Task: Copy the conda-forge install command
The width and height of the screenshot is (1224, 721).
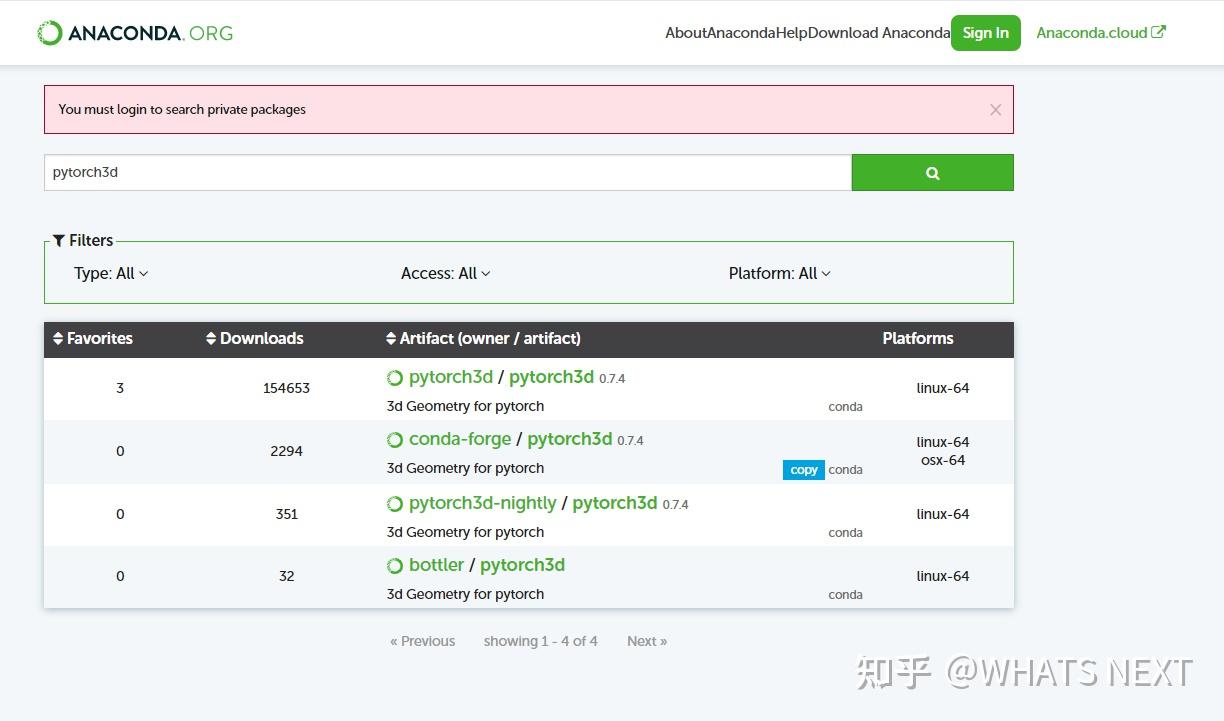Action: click(x=803, y=469)
